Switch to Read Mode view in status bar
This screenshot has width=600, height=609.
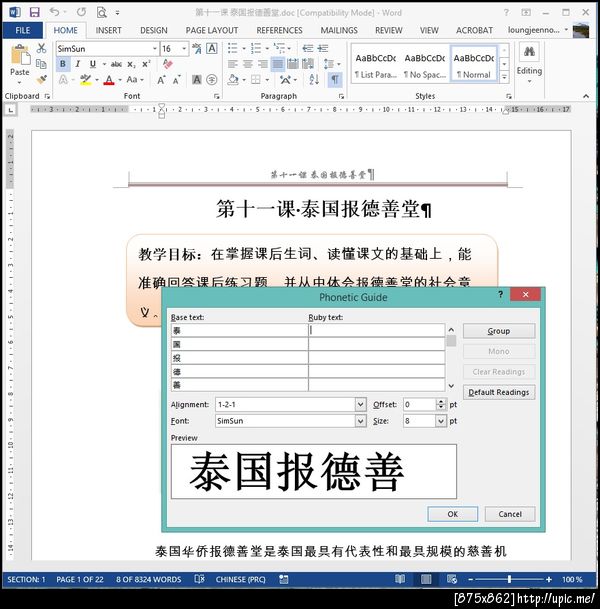tap(400, 579)
